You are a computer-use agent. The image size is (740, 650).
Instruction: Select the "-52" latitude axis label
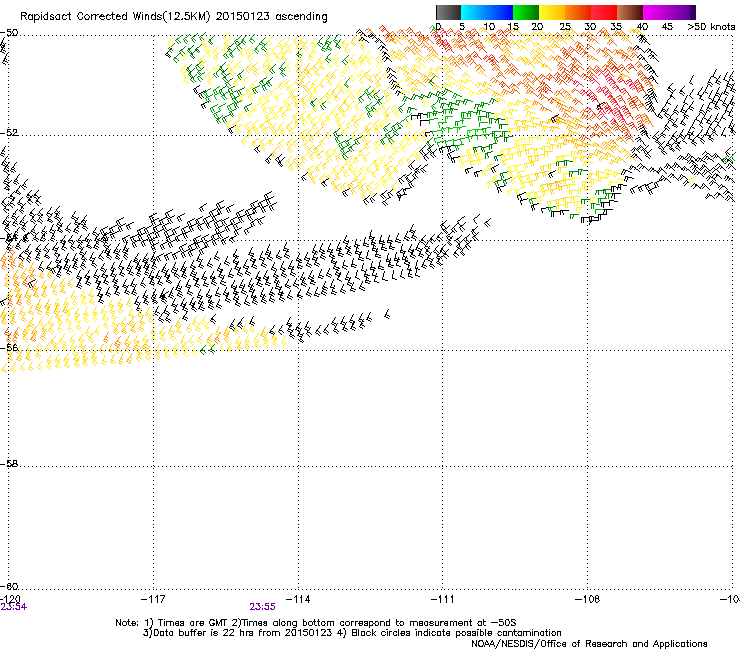[x=9, y=133]
